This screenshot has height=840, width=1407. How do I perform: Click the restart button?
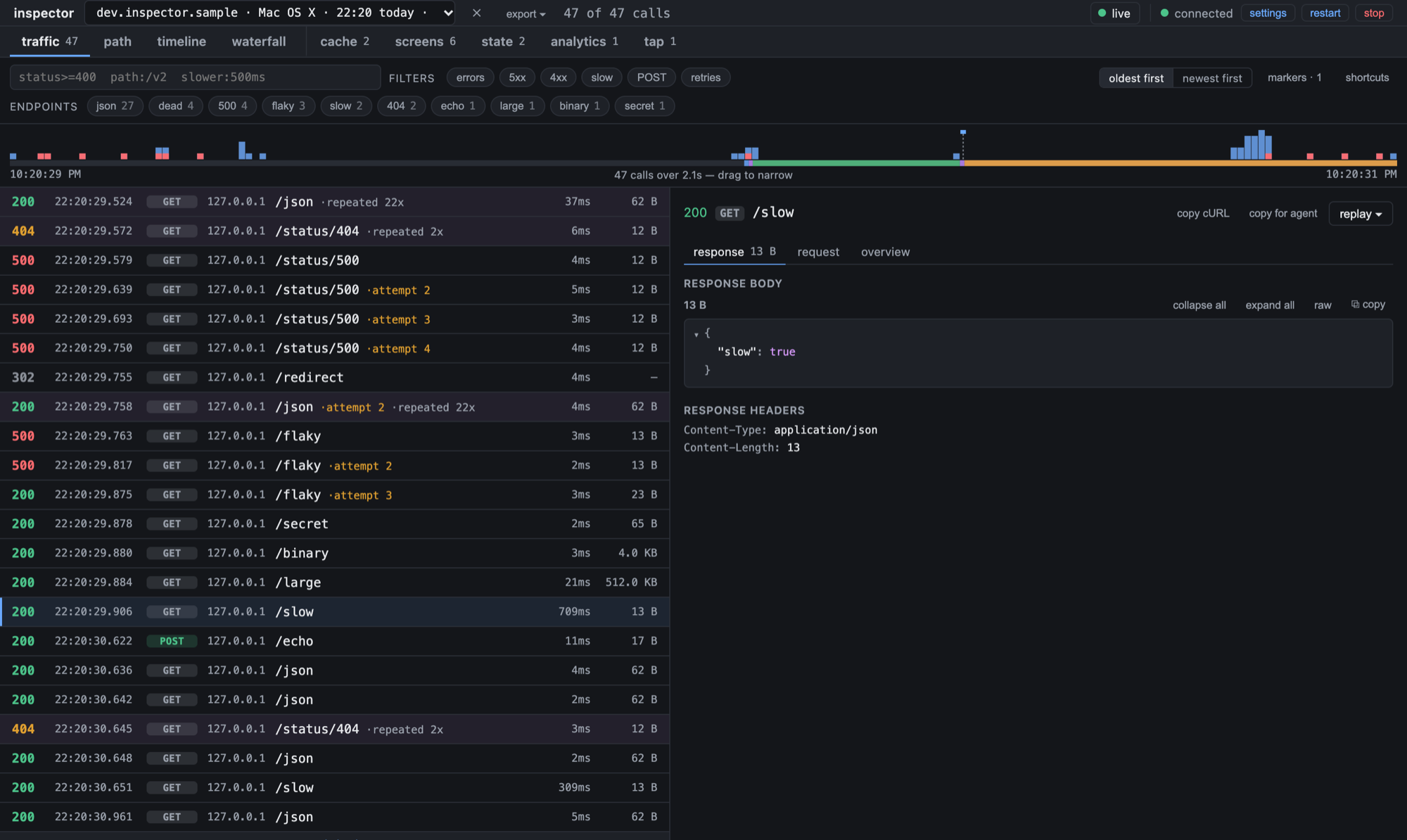[x=1325, y=13]
